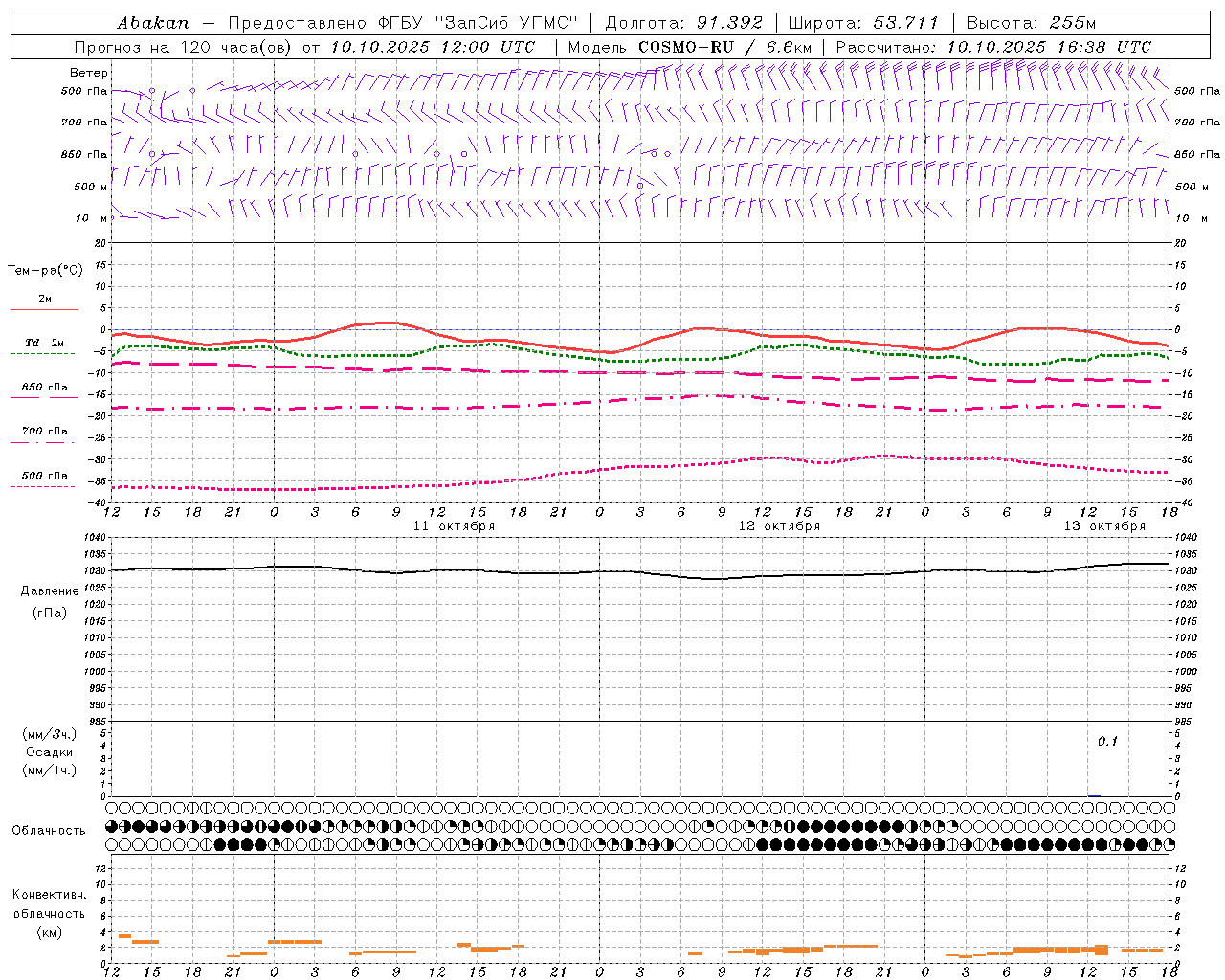Click the Конвективн. convective cloud label
This screenshot has width=1225, height=980.
pyautogui.click(x=49, y=895)
